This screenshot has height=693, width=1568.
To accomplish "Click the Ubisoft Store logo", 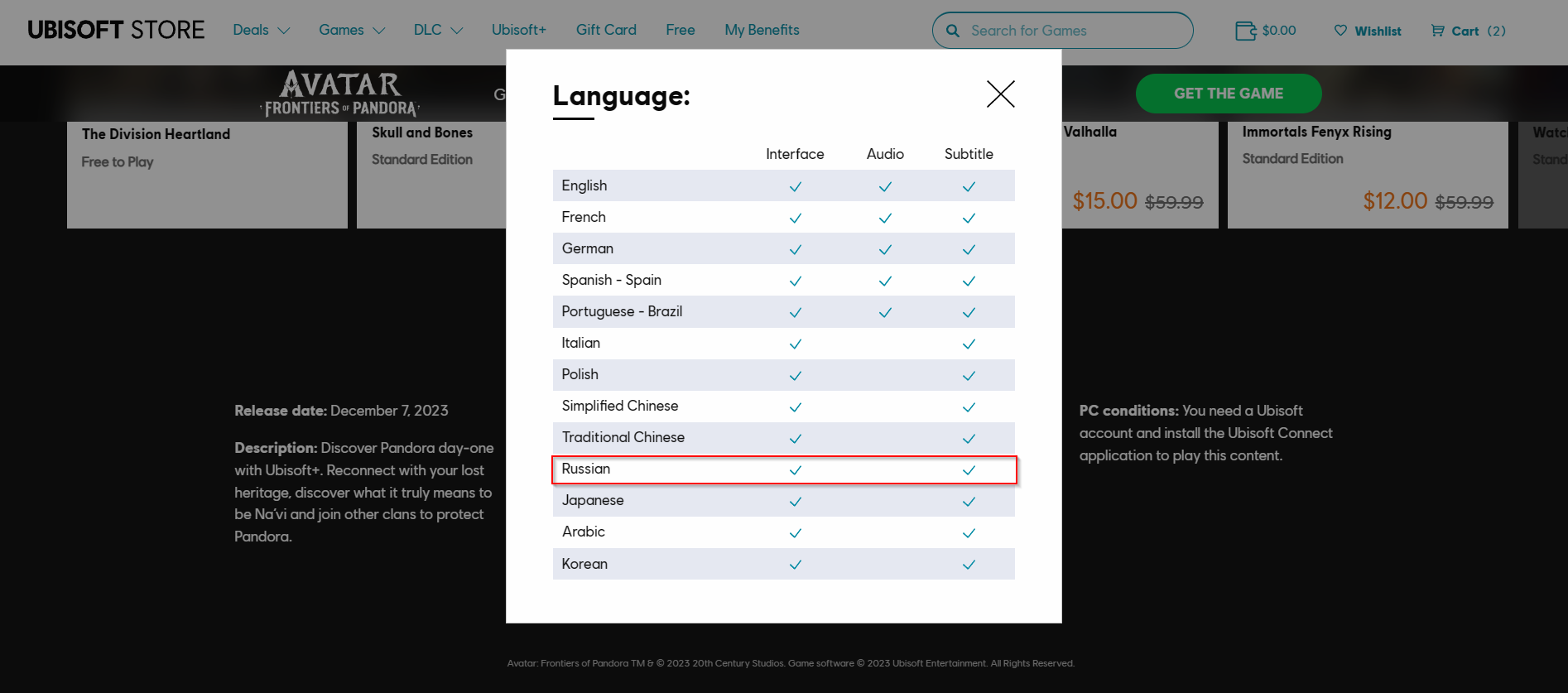I will (116, 30).
